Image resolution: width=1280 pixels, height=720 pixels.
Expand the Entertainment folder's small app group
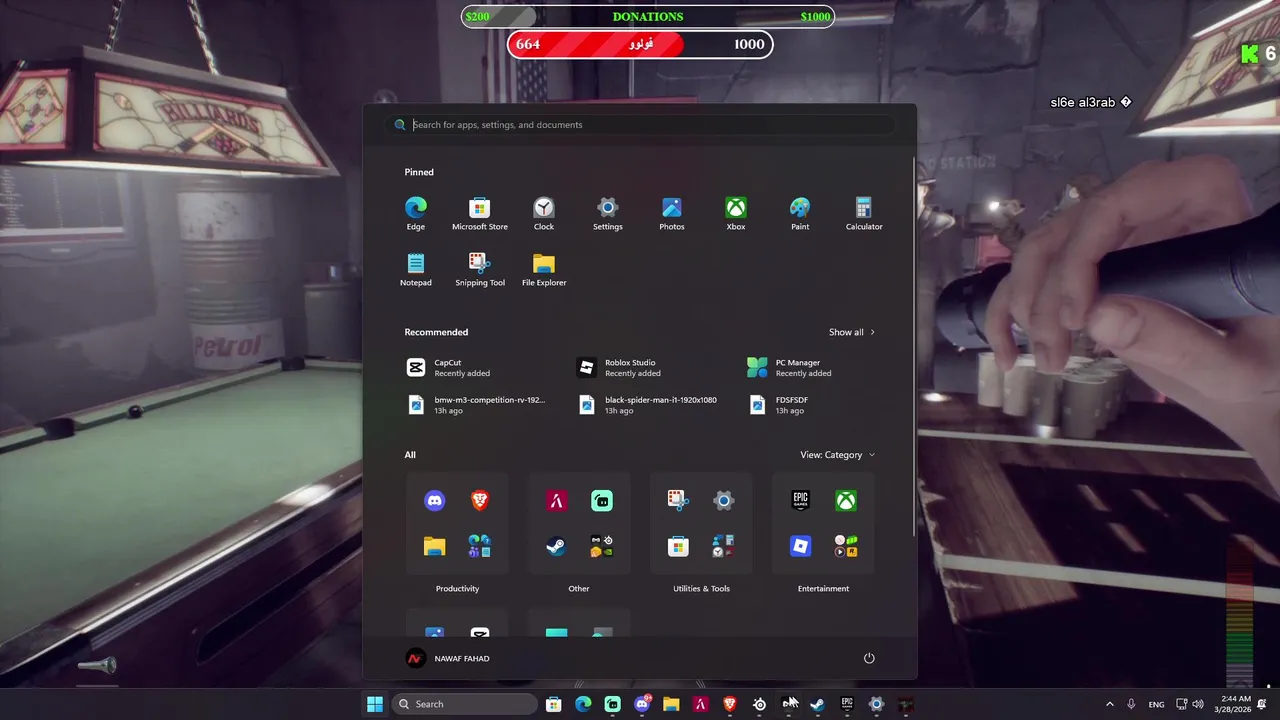coord(846,546)
